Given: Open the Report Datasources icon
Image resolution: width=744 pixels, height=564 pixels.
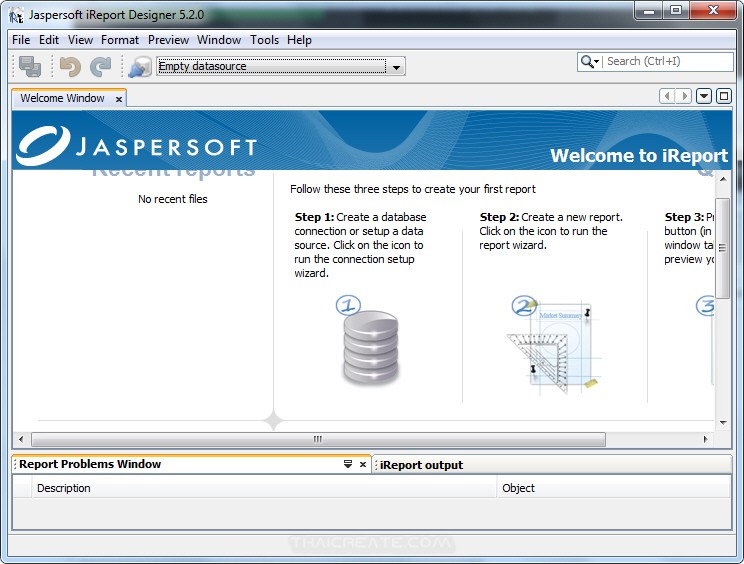Looking at the screenshot, I should pyautogui.click(x=140, y=66).
